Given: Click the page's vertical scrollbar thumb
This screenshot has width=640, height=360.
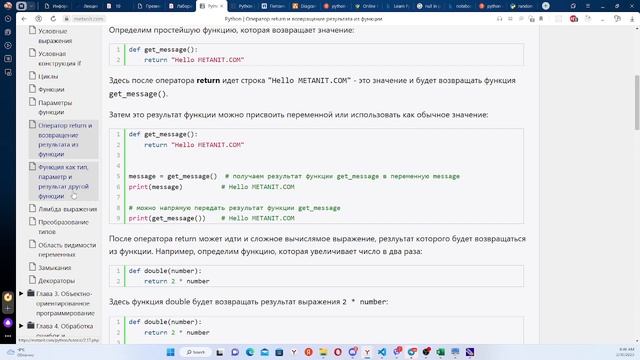Looking at the screenshot, I should click(x=637, y=102).
